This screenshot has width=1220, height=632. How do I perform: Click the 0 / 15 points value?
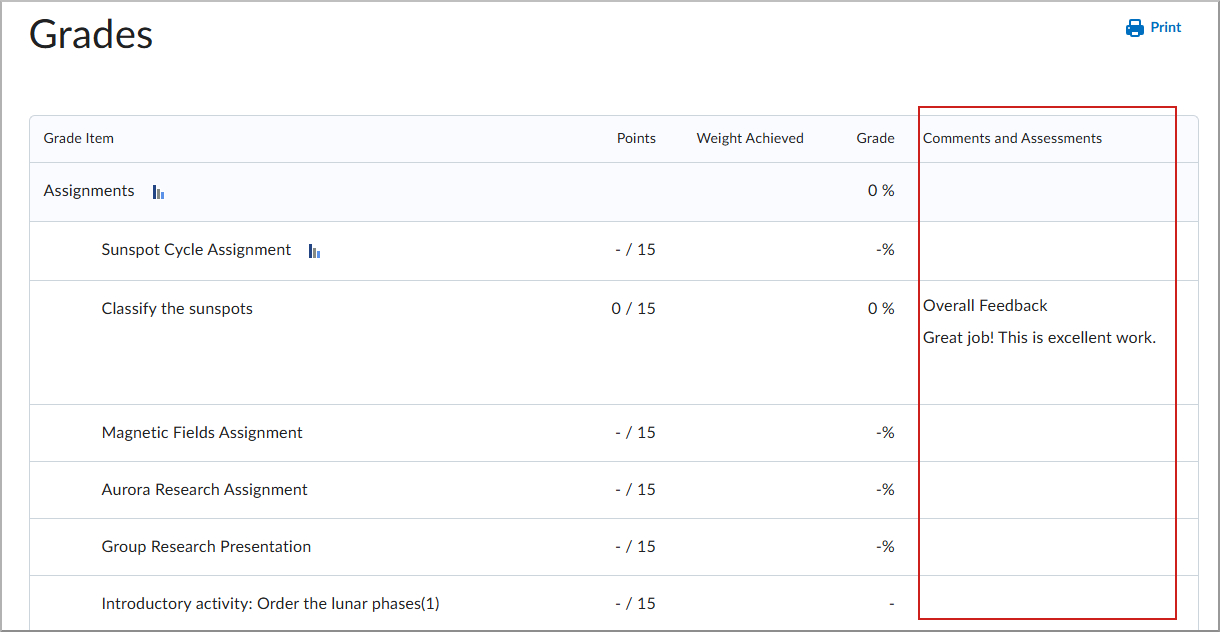point(633,309)
